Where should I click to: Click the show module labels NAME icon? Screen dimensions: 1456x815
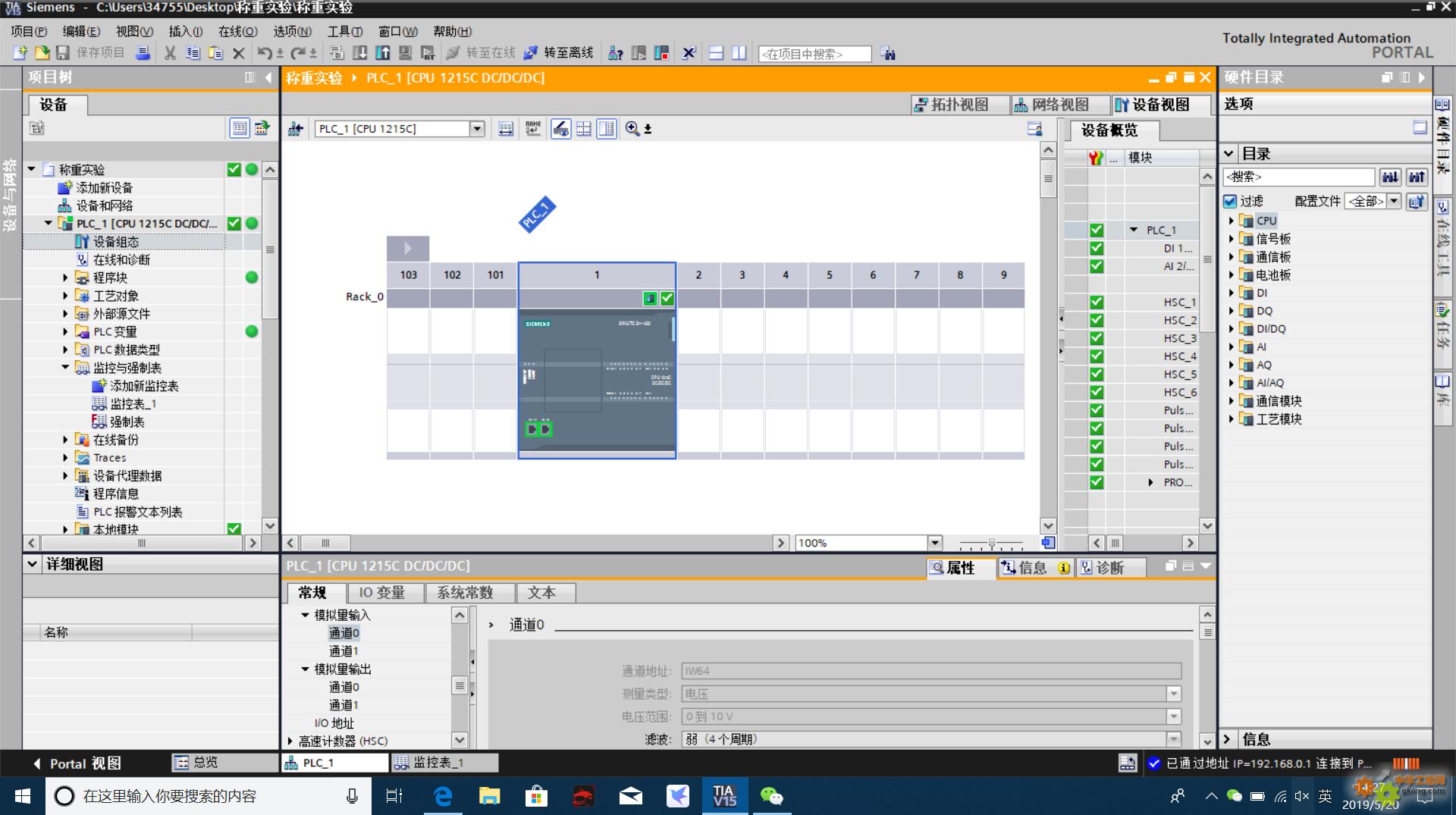[x=533, y=129]
